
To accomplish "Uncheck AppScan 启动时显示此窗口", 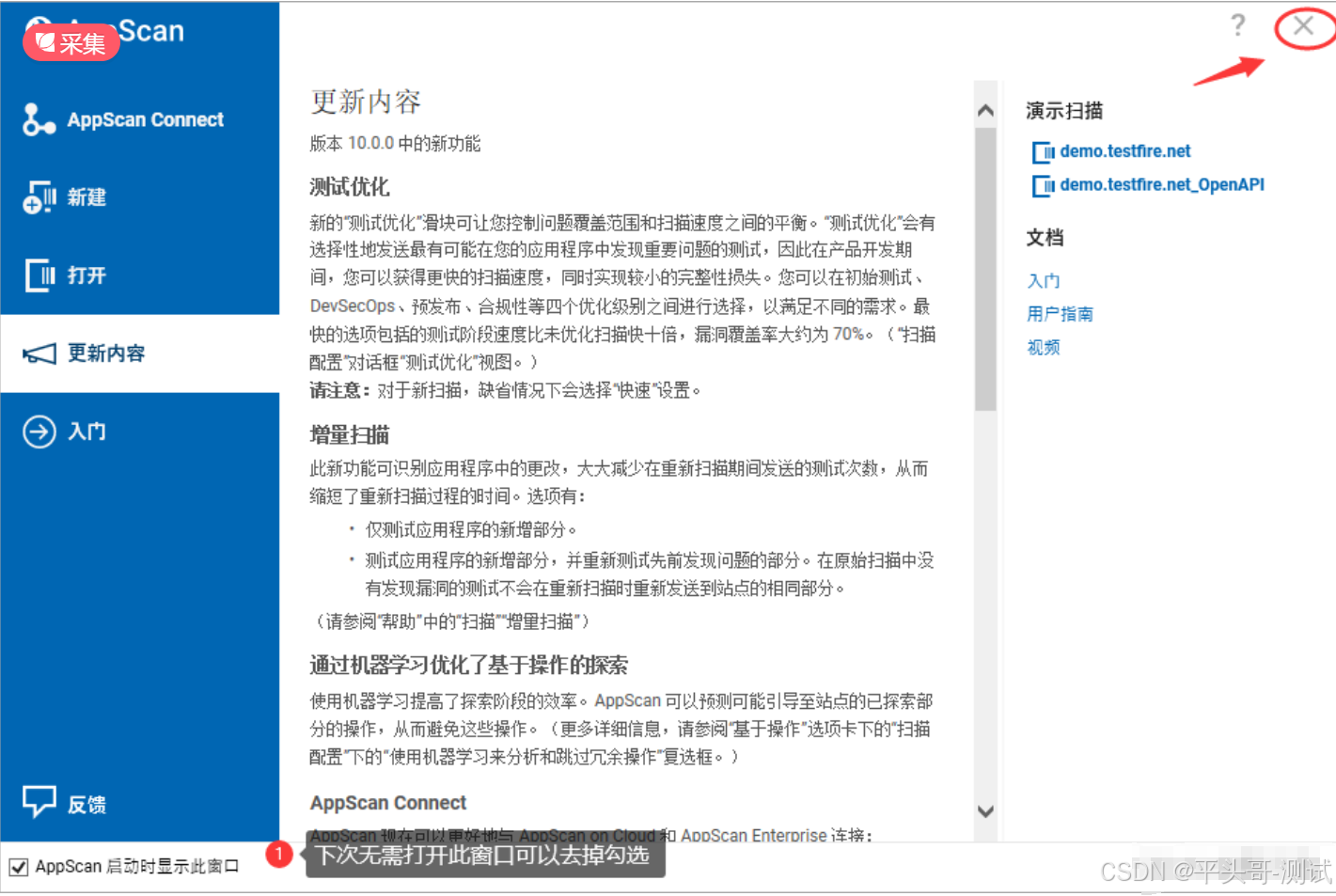I will coord(19,866).
